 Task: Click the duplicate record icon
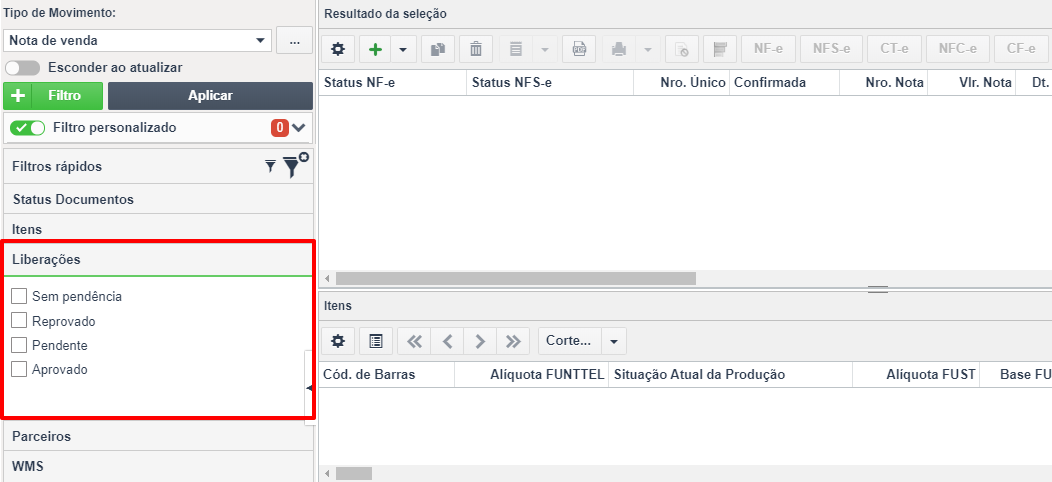coord(438,49)
